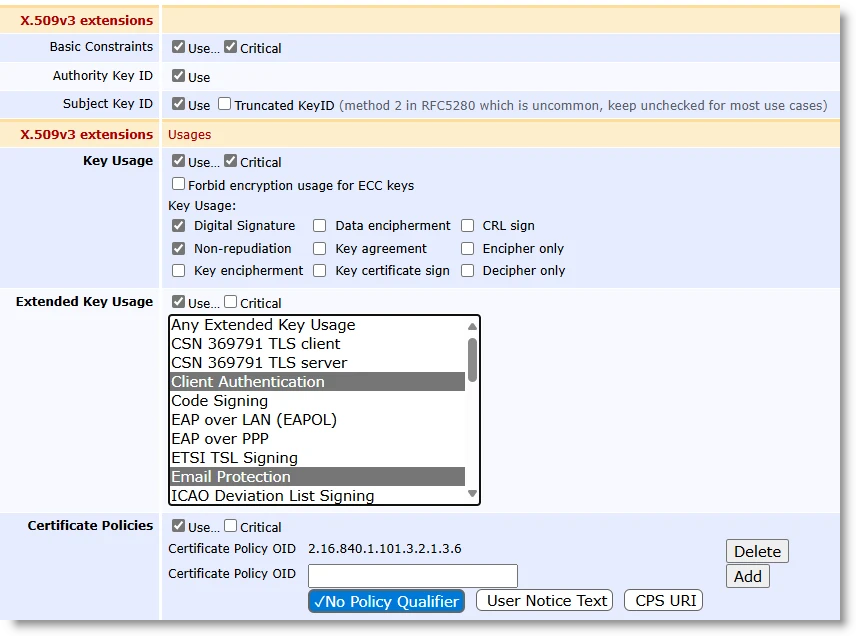This screenshot has width=856, height=636.
Task: Click the empty Certificate Policy OID field
Action: point(413,575)
